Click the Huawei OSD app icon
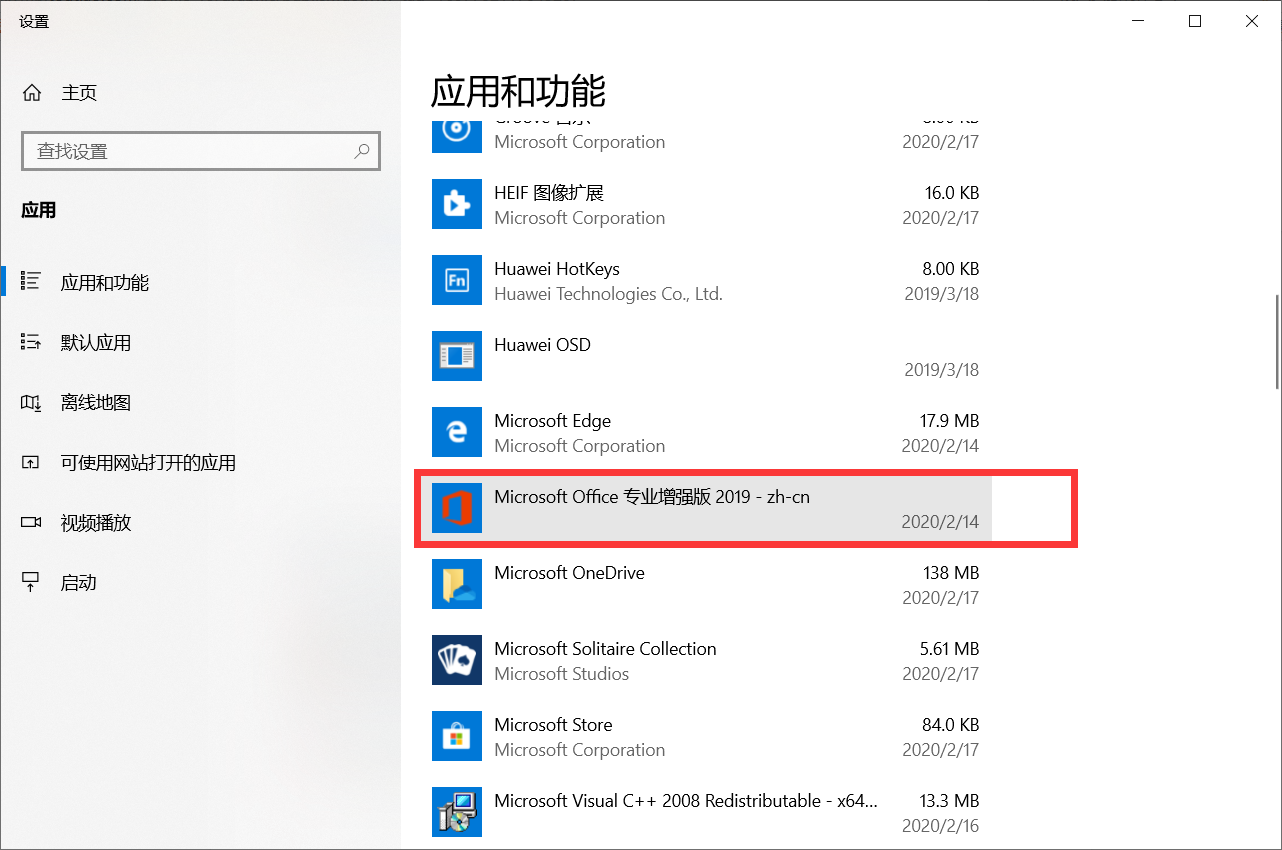1282x850 pixels. pyautogui.click(x=457, y=357)
